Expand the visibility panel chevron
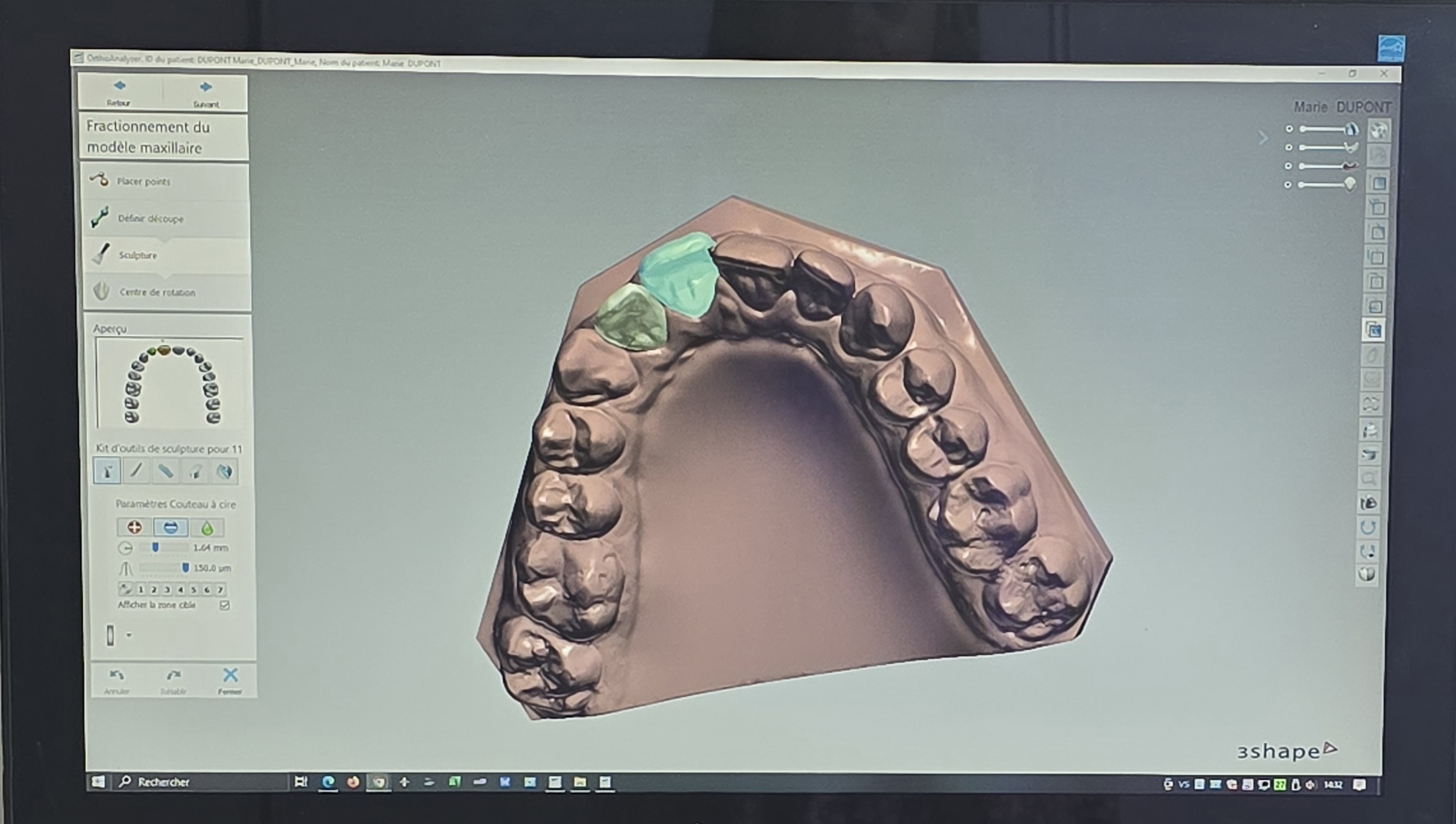This screenshot has height=824, width=1456. click(x=1263, y=138)
